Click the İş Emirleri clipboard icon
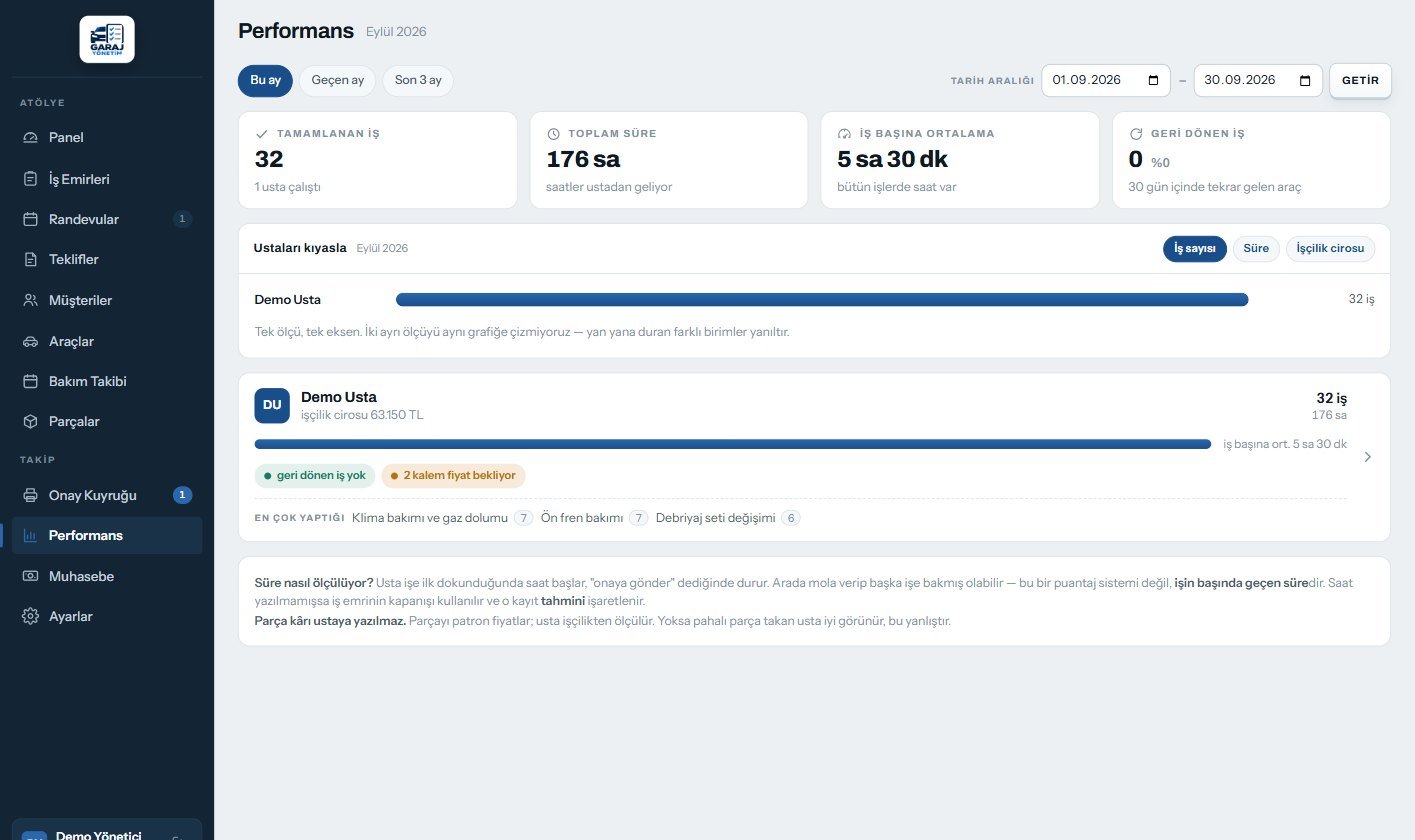The image size is (1415, 840). [30, 179]
